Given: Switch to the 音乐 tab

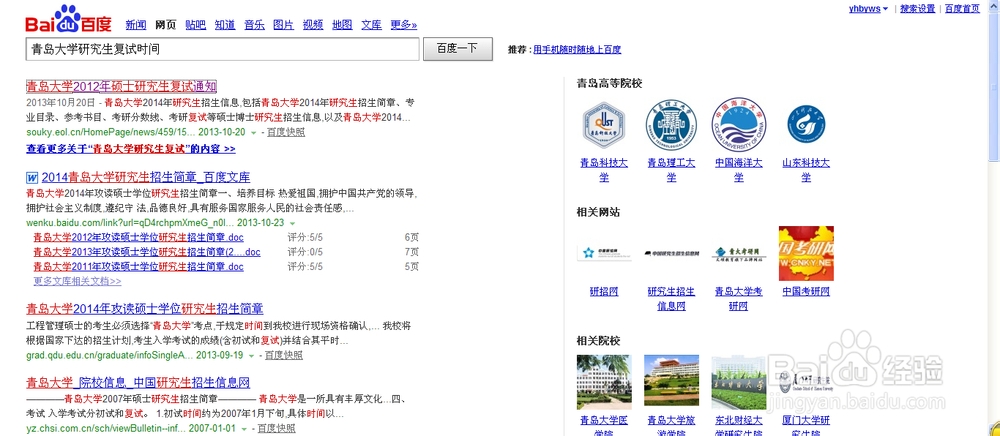Looking at the screenshot, I should (x=254, y=25).
